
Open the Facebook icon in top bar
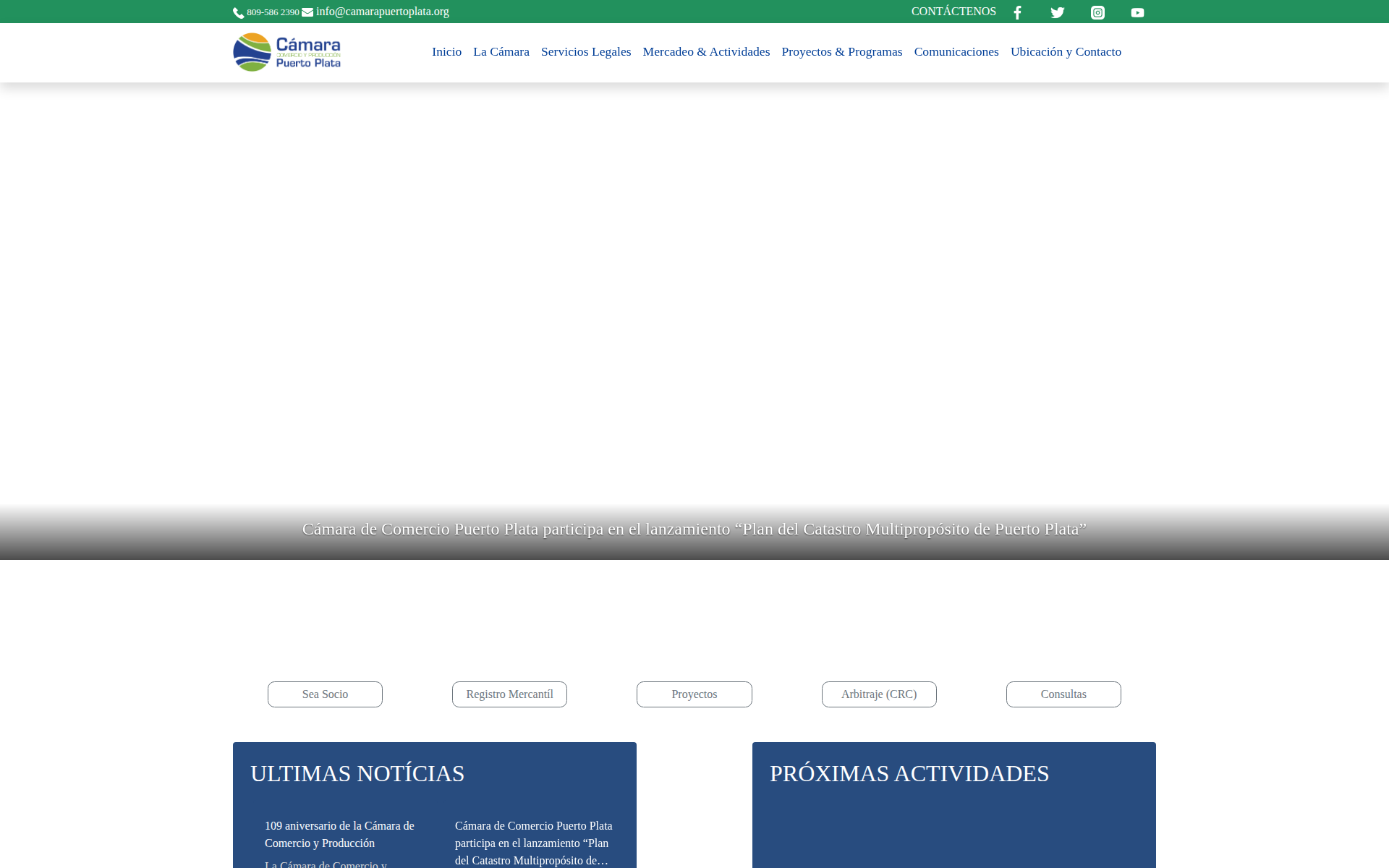pyautogui.click(x=1017, y=12)
